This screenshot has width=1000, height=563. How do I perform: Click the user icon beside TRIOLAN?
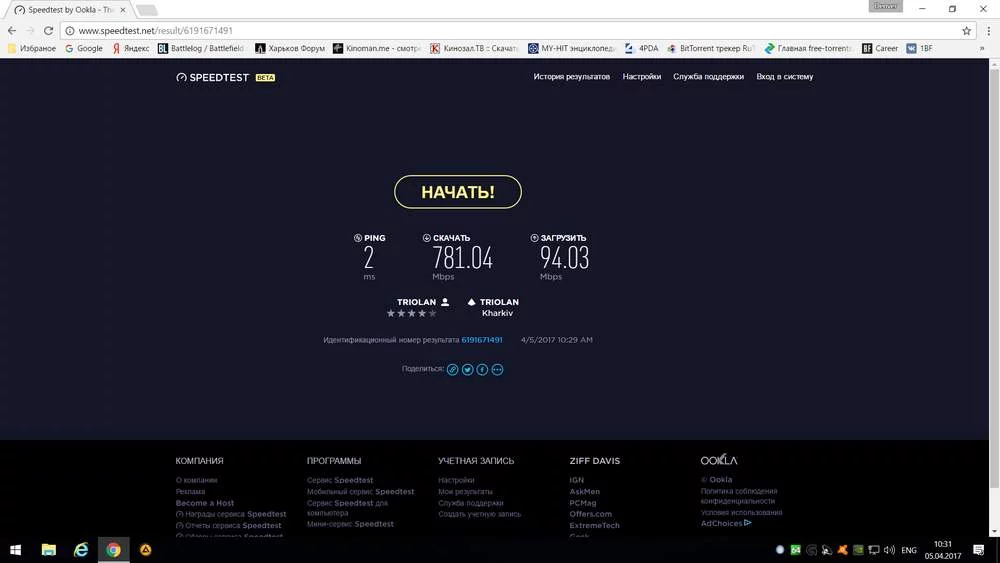pos(445,302)
